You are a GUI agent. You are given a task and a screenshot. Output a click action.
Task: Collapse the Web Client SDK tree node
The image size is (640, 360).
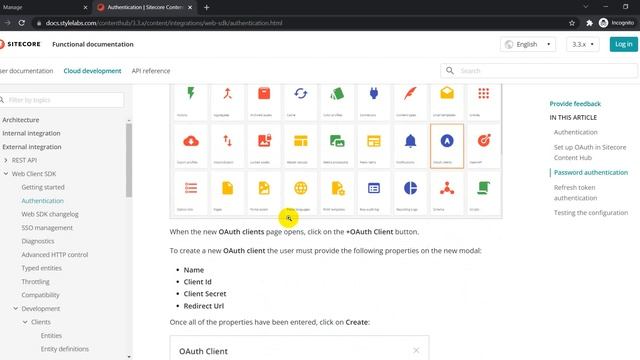click(x=6, y=174)
